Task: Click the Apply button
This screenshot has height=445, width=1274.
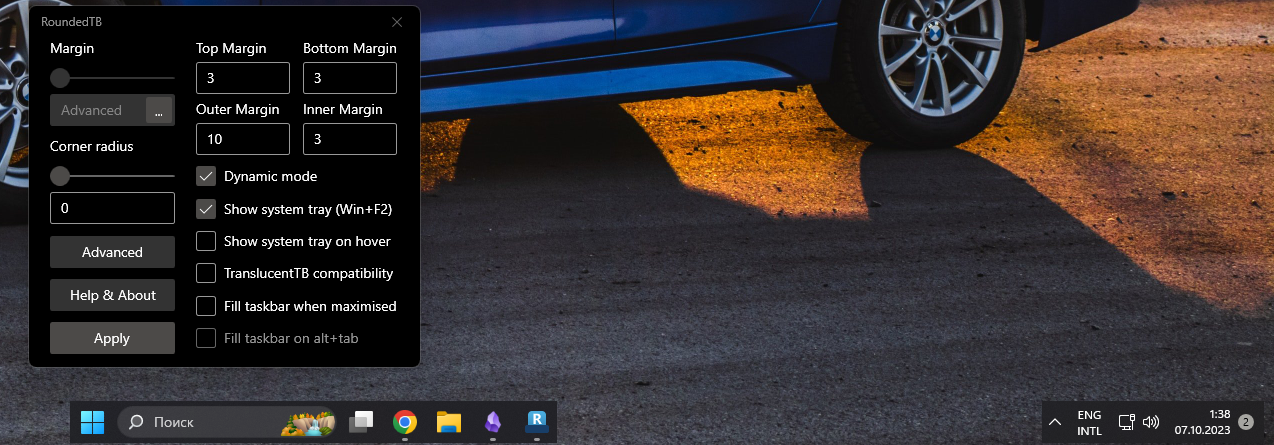Action: 112,338
